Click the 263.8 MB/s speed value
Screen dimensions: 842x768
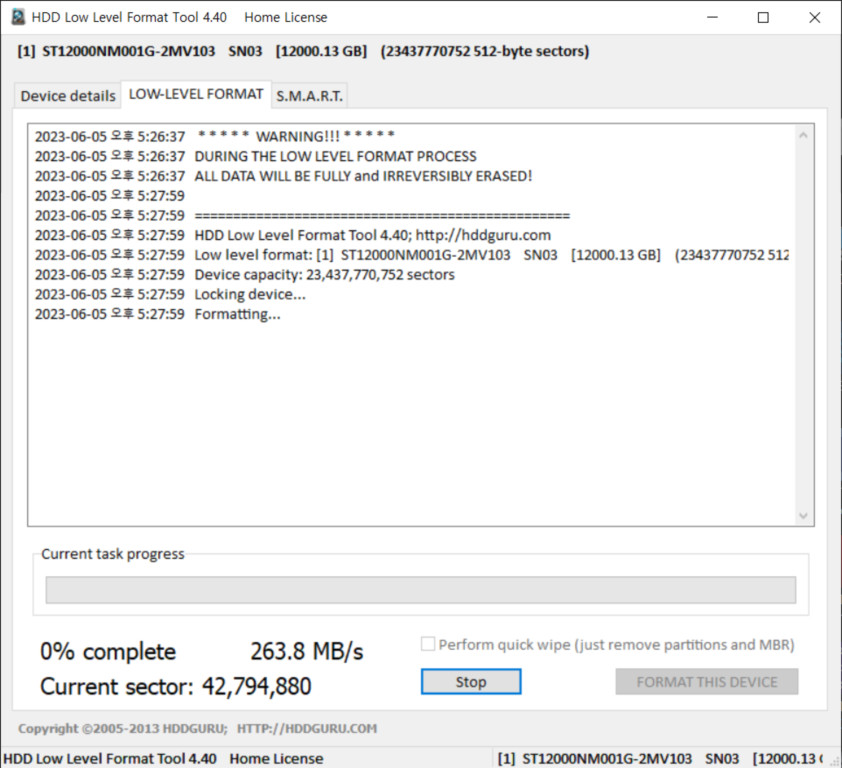(307, 651)
